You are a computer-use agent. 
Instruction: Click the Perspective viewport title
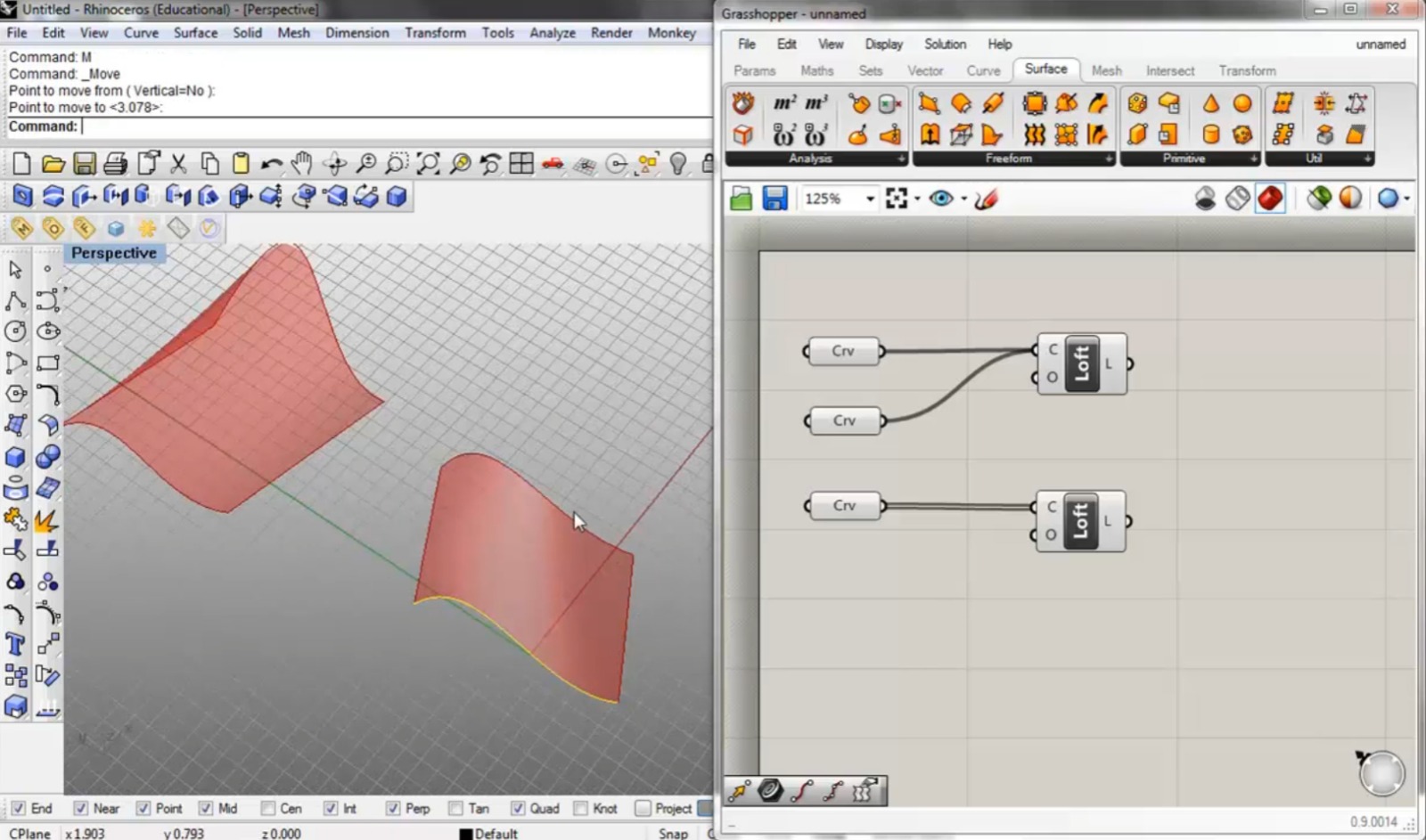(x=114, y=253)
